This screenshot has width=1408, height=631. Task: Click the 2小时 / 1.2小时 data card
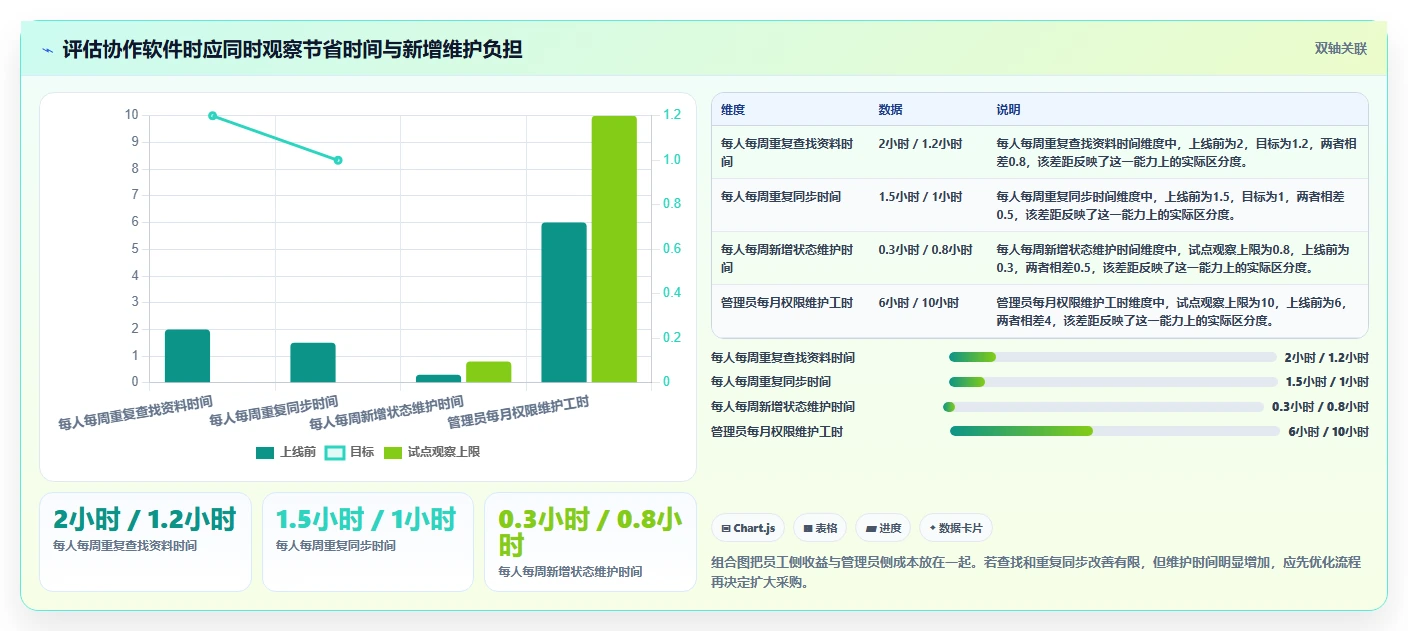tap(145, 541)
